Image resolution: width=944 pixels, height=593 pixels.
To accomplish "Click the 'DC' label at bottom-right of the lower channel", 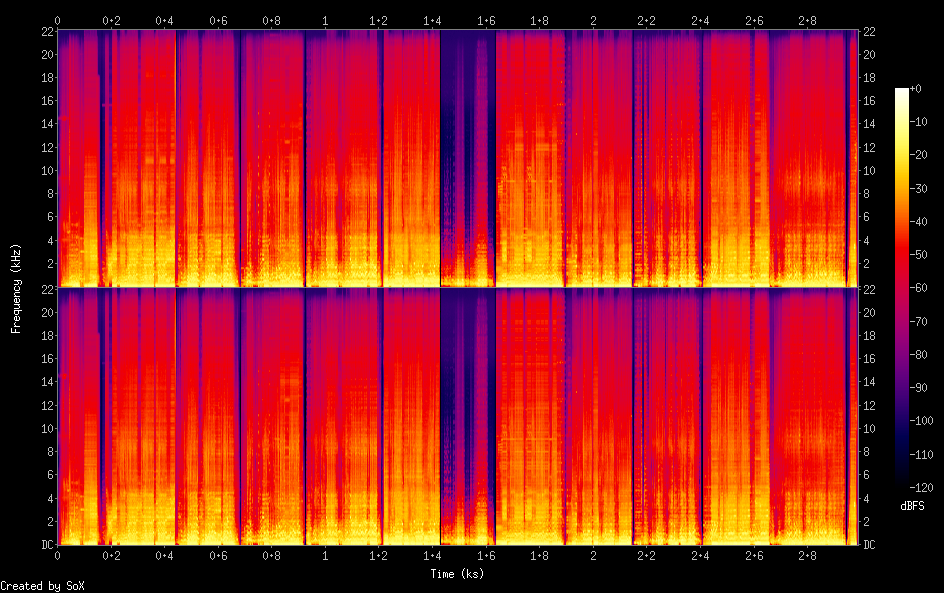I will (869, 545).
